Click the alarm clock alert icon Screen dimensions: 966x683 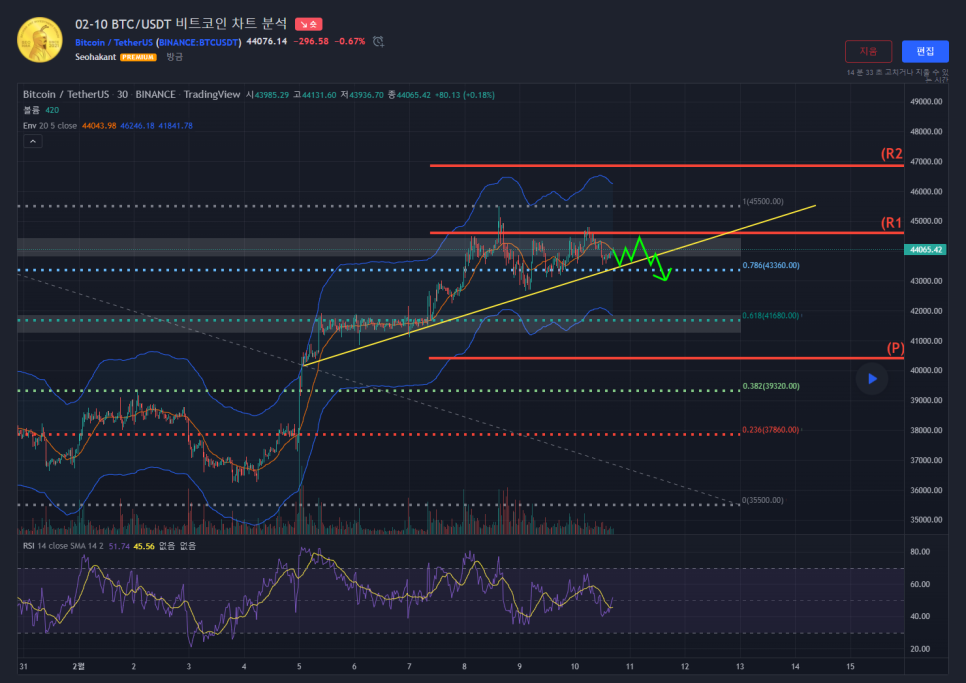(x=378, y=41)
